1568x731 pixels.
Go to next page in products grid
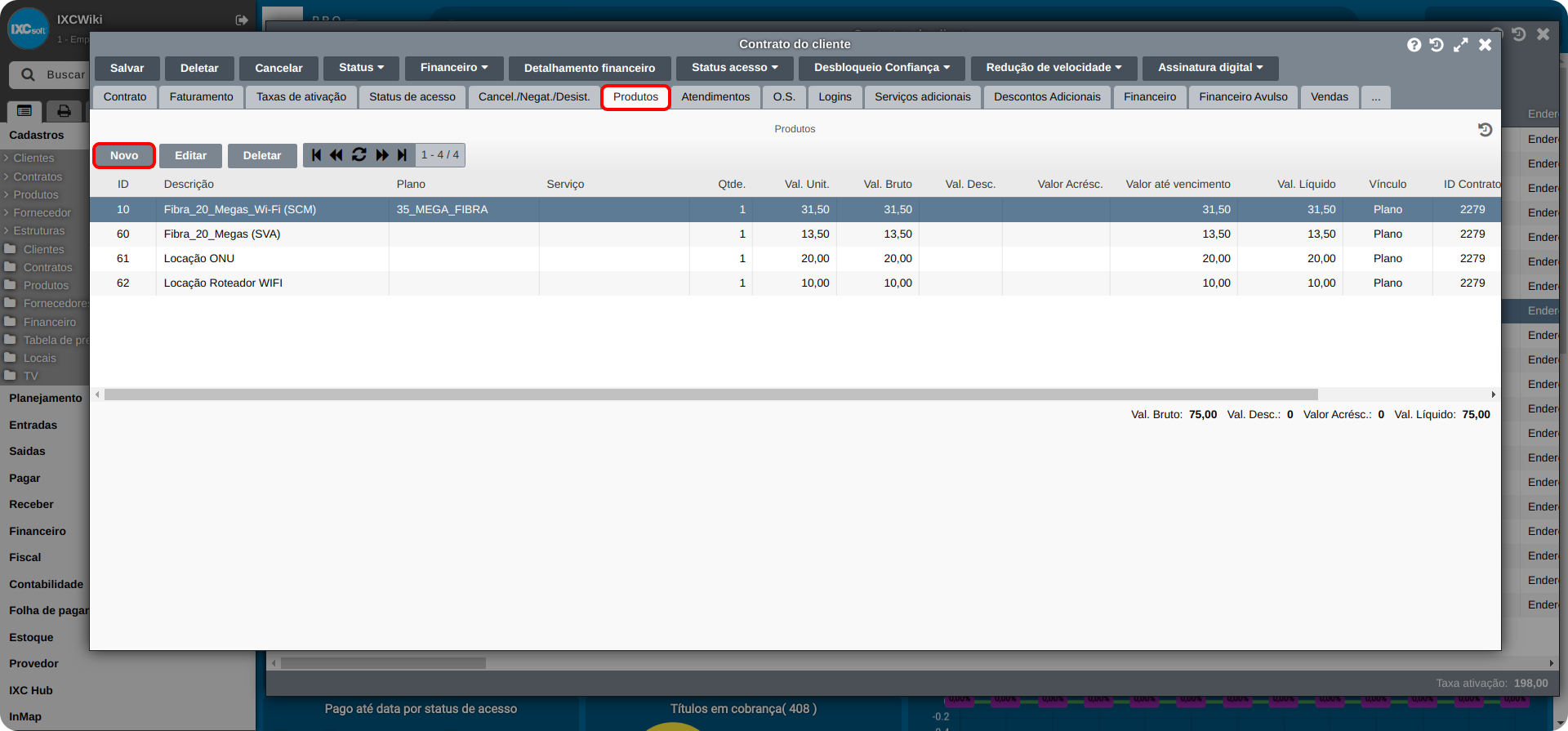pyautogui.click(x=381, y=155)
